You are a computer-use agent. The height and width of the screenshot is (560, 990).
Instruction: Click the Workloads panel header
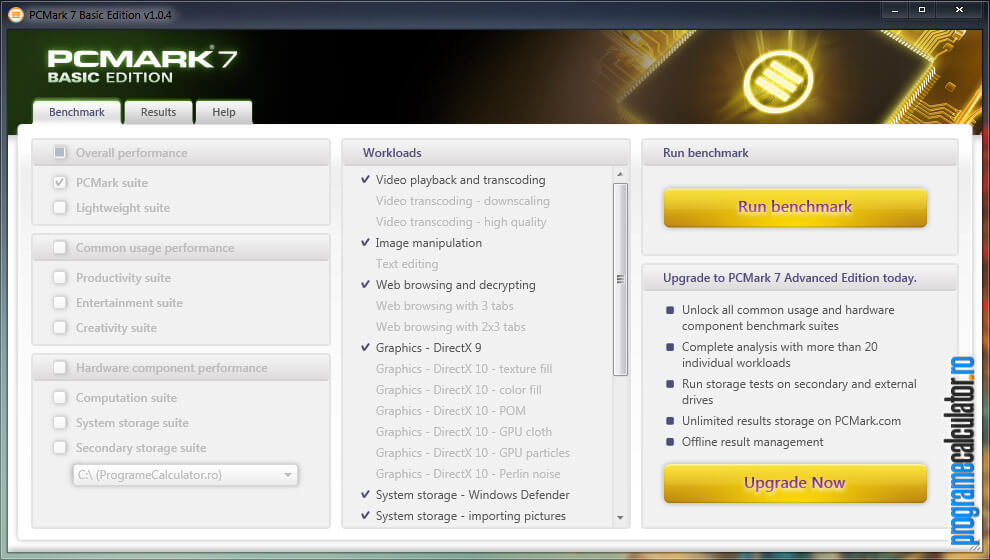486,153
